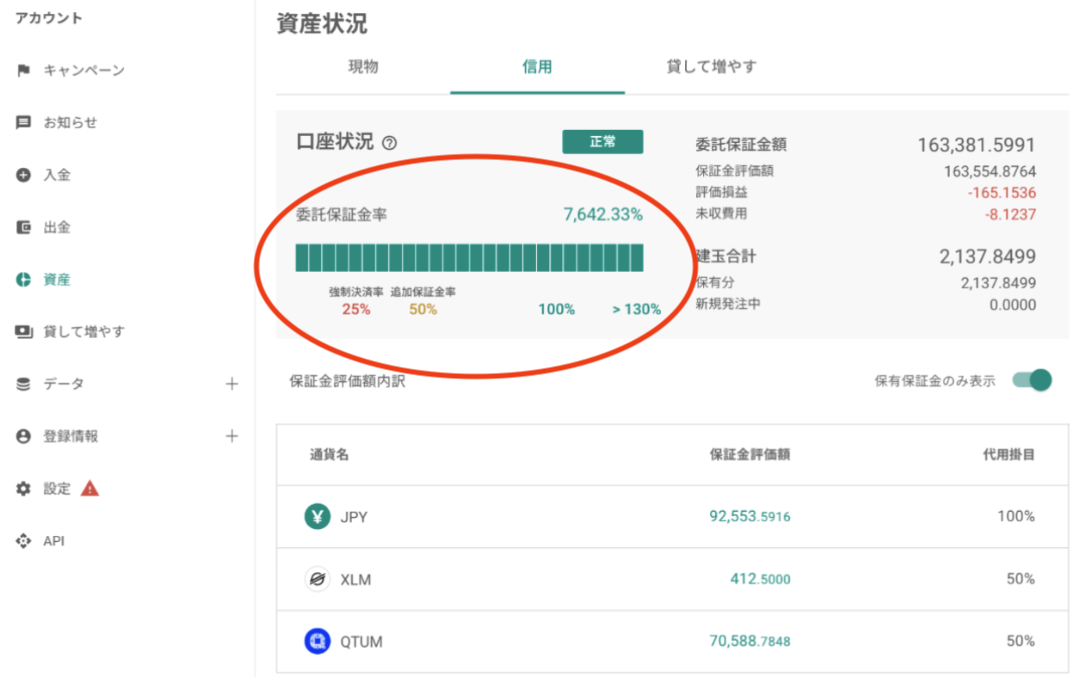Expand the データ menu with plus sign
The image size is (1075, 677).
coord(232,384)
